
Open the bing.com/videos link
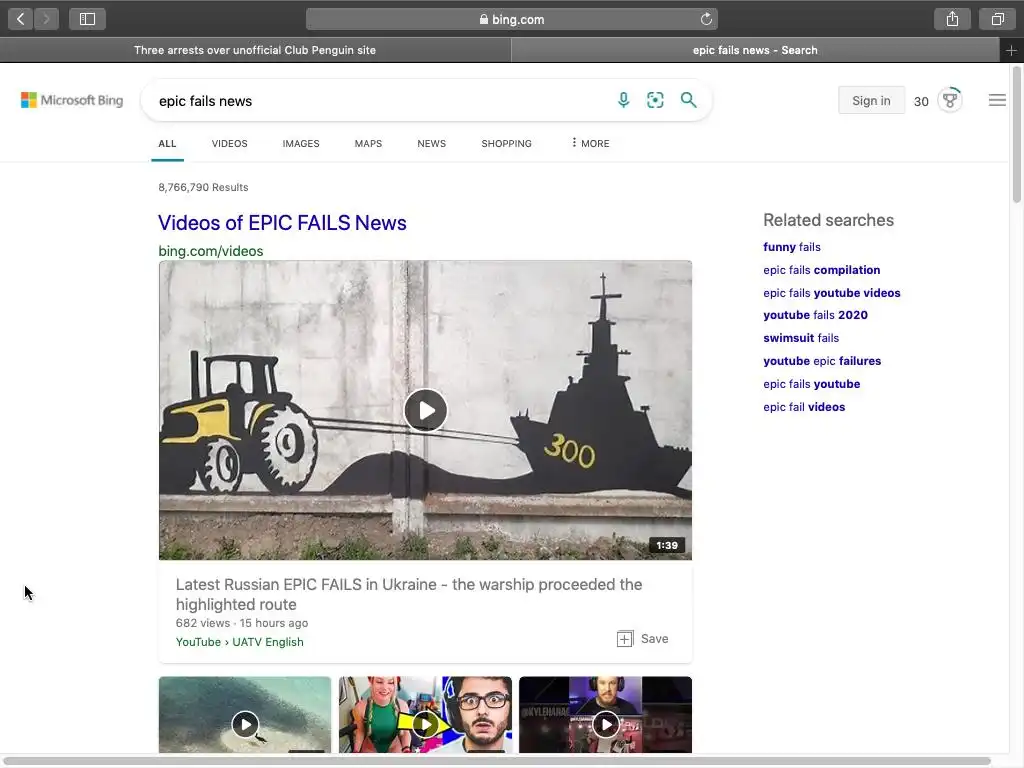click(x=210, y=251)
